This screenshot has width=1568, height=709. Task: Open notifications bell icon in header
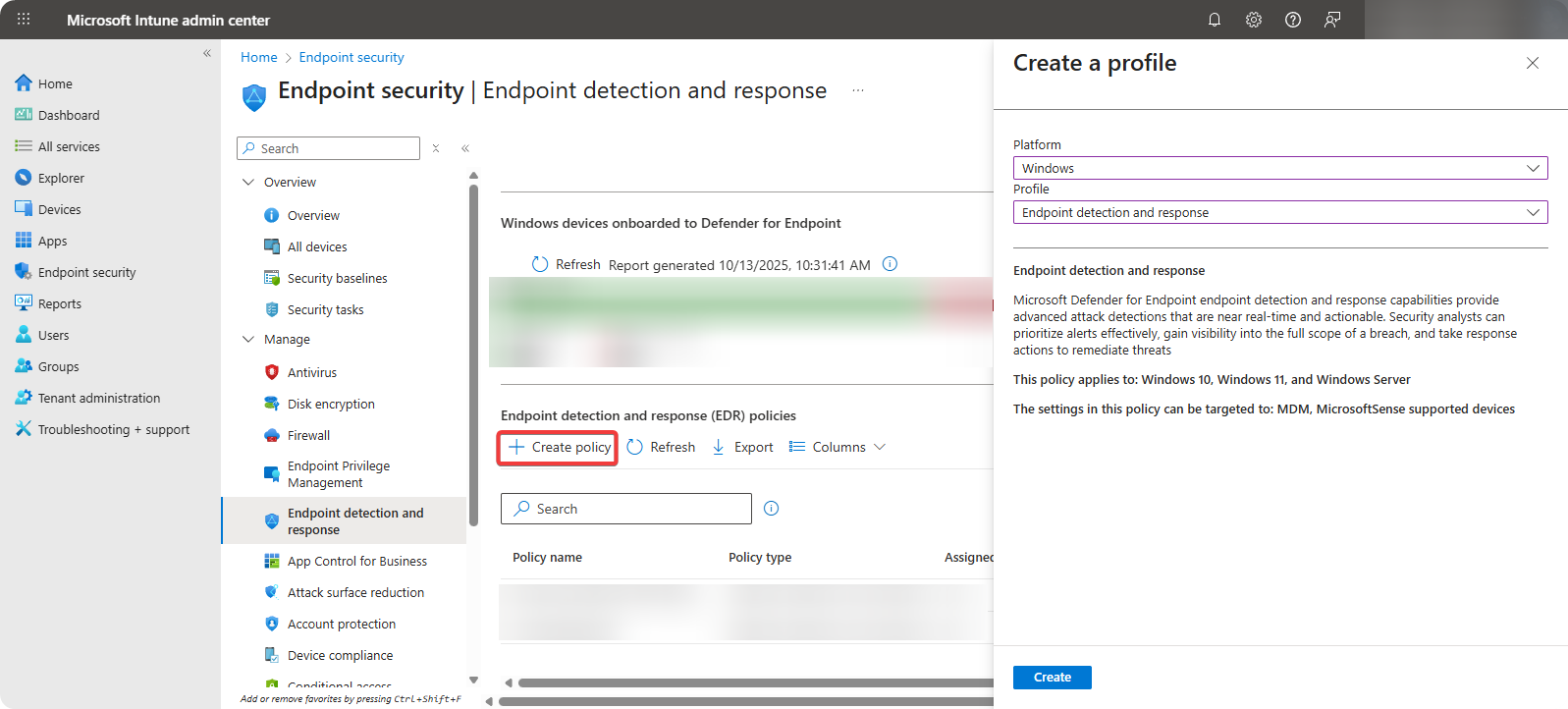point(1215,20)
